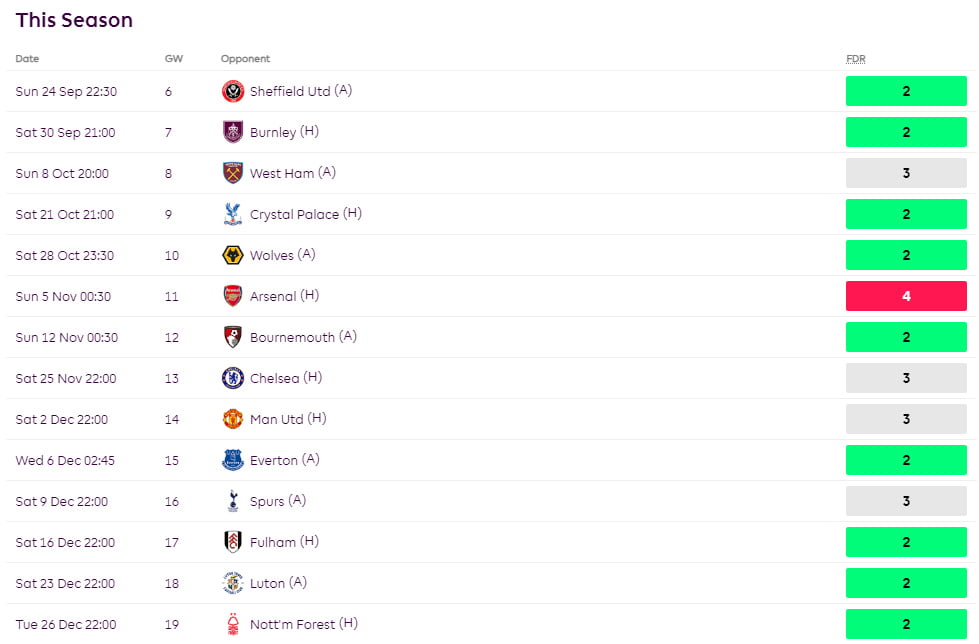Click the grey FDR 3 West Ham badge

coord(906,173)
